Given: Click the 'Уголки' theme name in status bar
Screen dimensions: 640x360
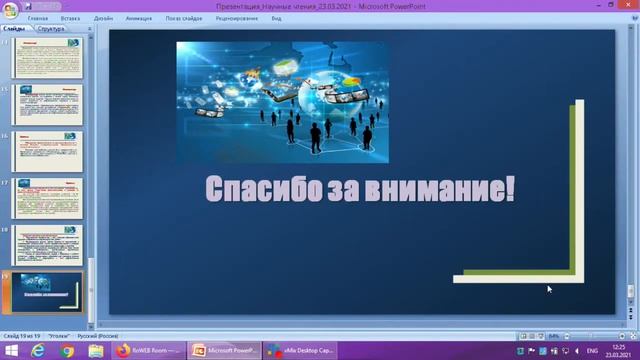Looking at the screenshot, I should tap(59, 336).
